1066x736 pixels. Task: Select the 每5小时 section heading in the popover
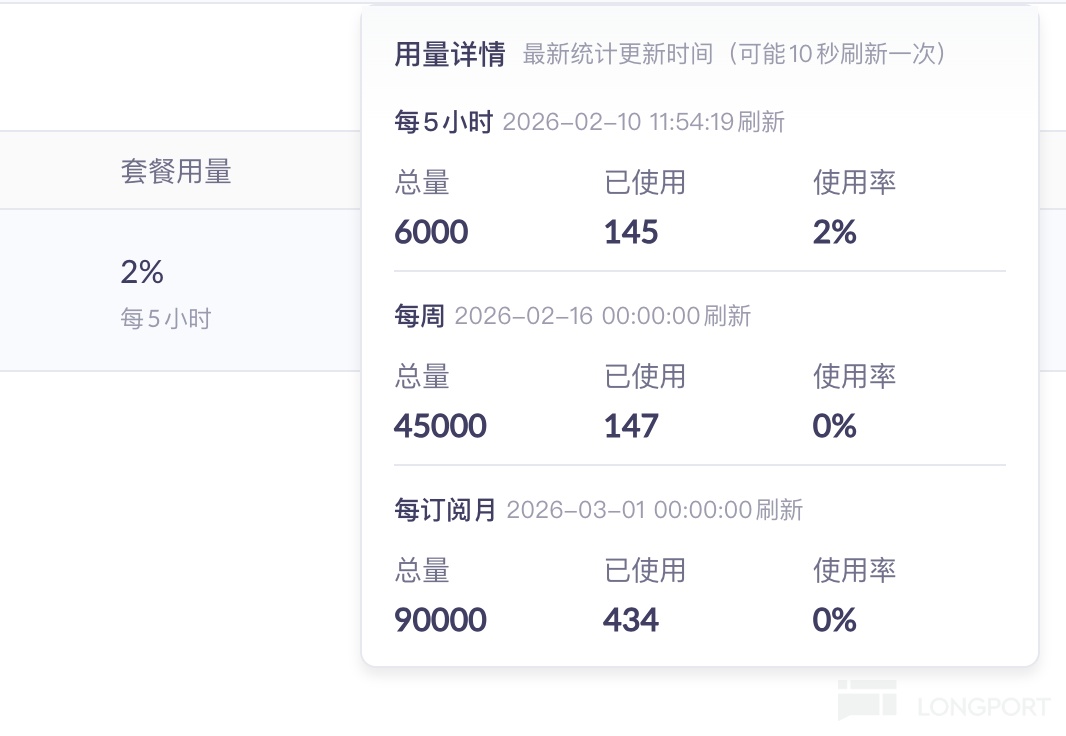[x=444, y=123]
